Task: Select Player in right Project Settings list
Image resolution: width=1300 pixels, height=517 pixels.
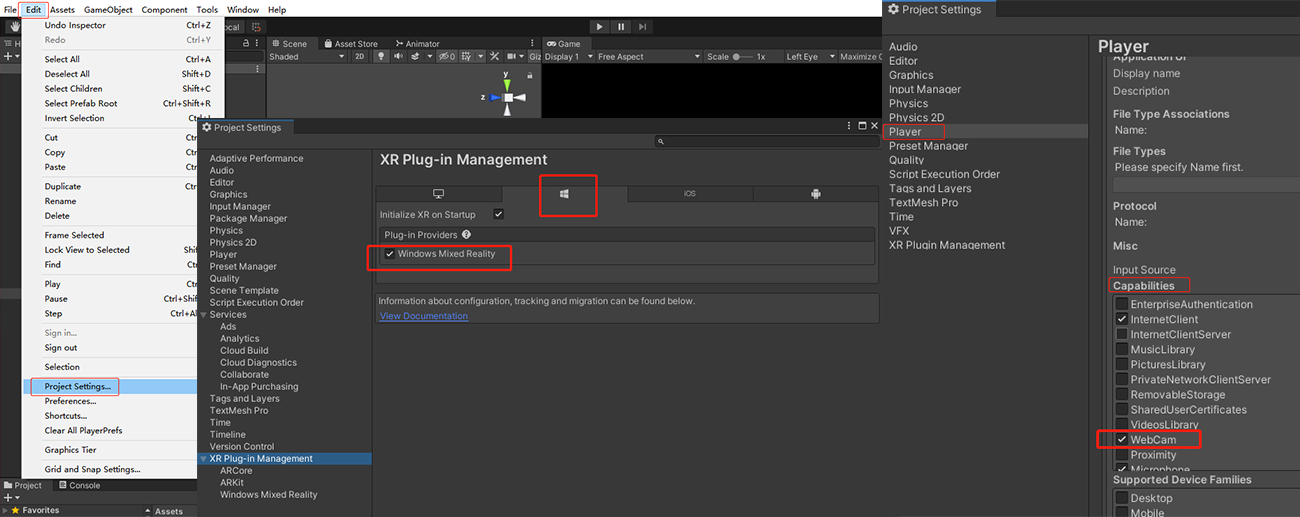Action: pyautogui.click(x=905, y=131)
